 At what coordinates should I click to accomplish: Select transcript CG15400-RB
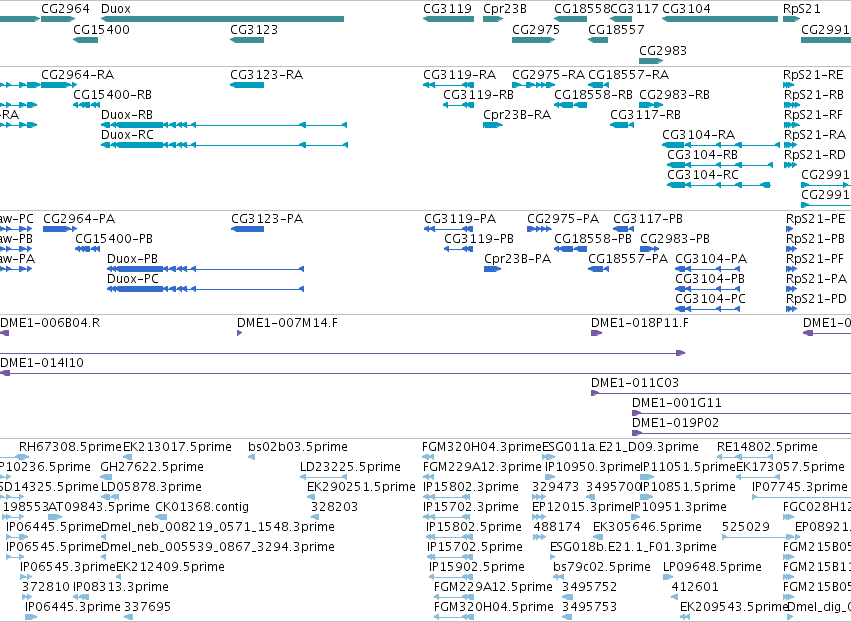[86, 105]
